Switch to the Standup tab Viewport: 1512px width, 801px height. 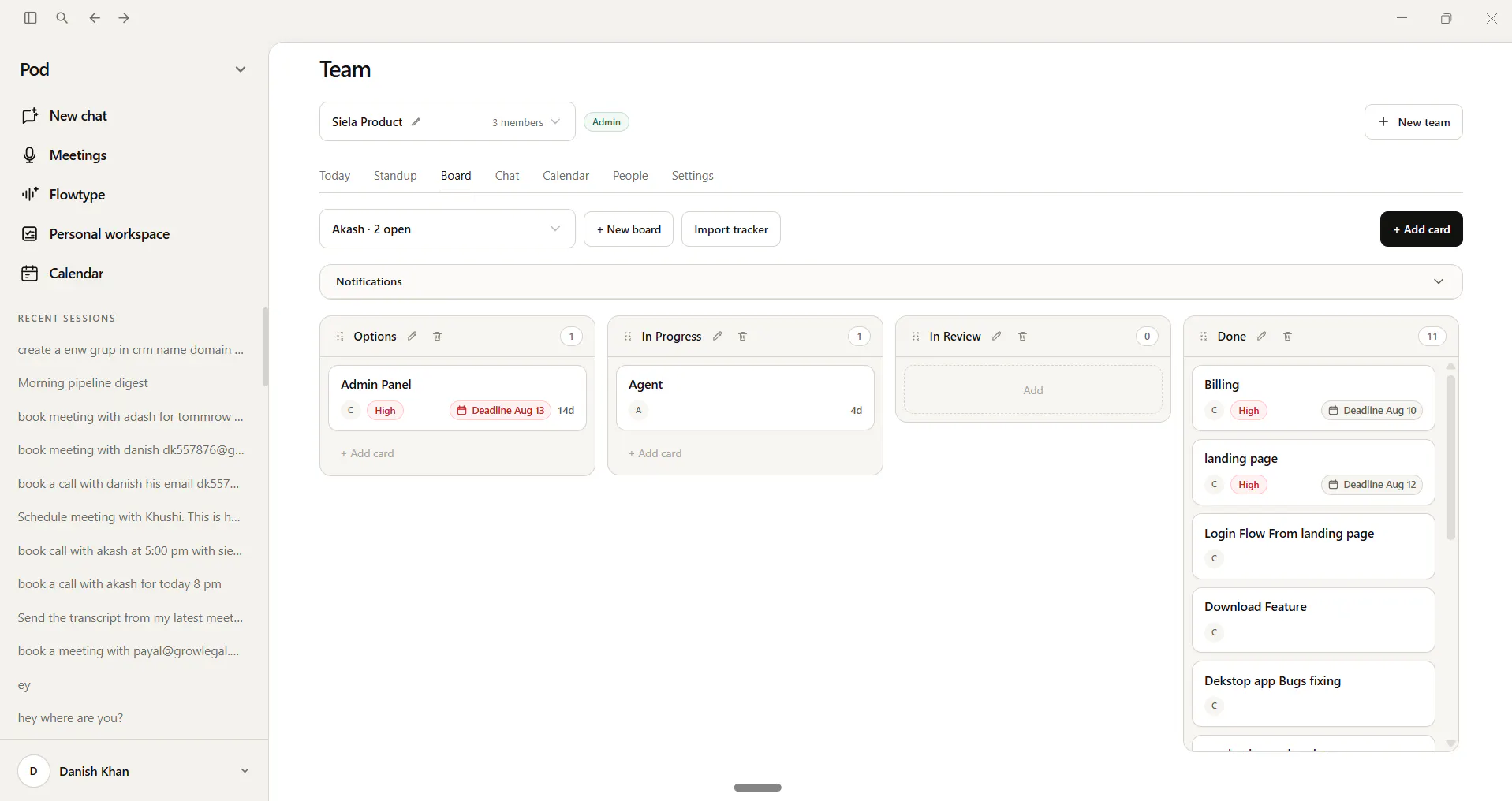[395, 175]
